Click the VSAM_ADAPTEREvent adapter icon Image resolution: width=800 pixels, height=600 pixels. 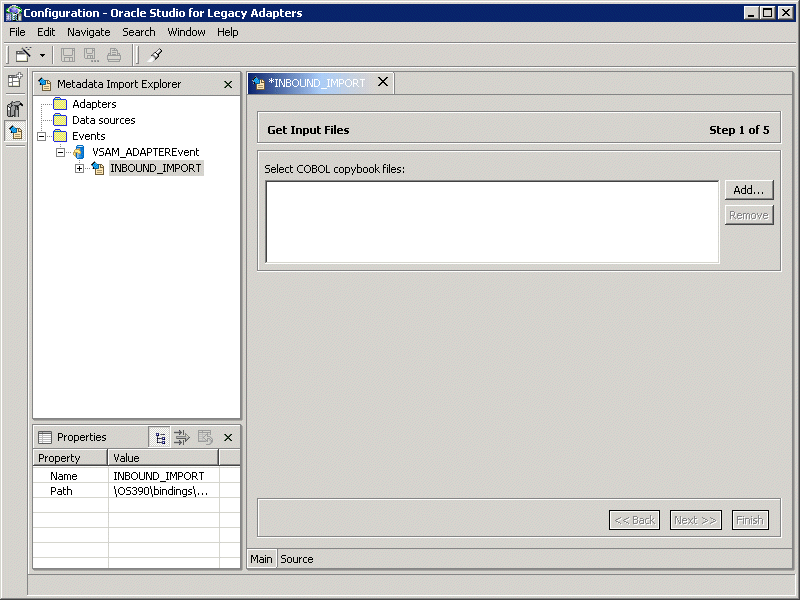[x=79, y=152]
